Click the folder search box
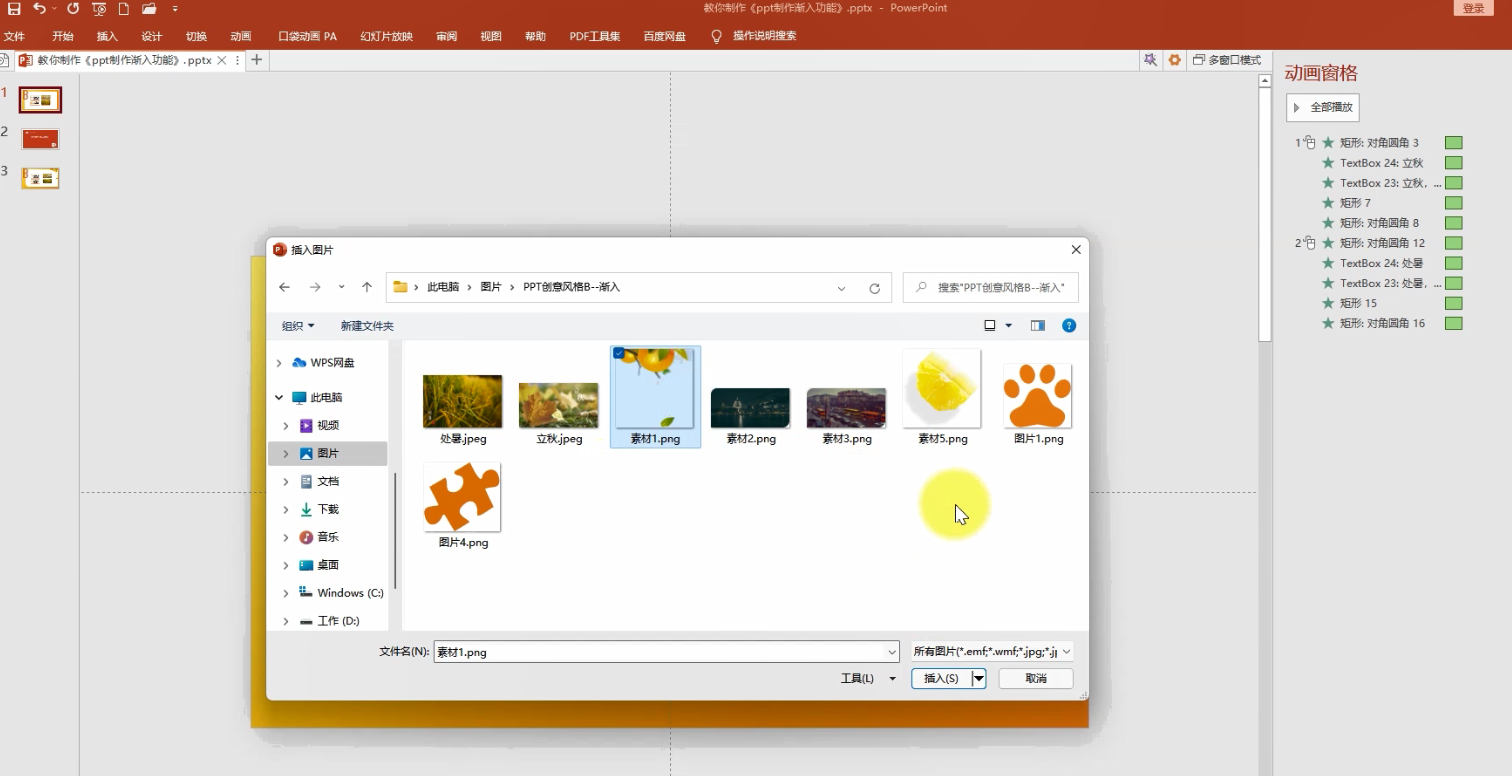Image resolution: width=1512 pixels, height=776 pixels. click(x=990, y=287)
